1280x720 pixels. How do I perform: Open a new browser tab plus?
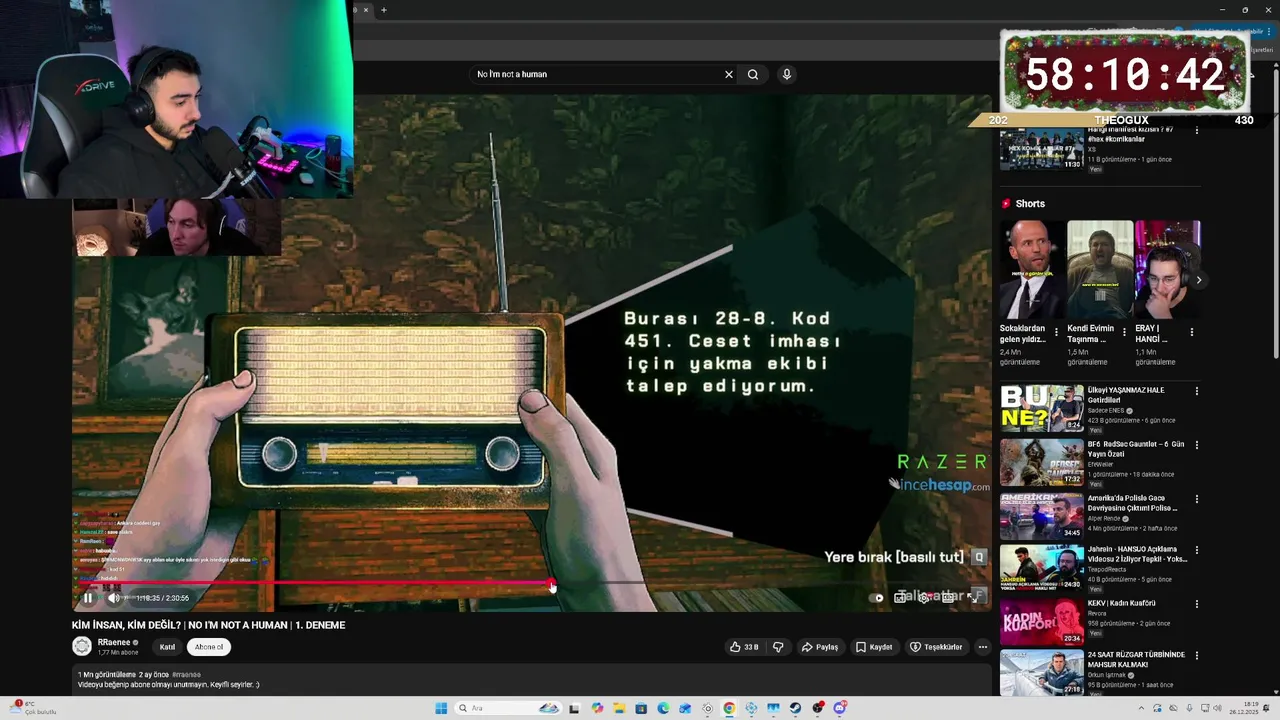383,10
